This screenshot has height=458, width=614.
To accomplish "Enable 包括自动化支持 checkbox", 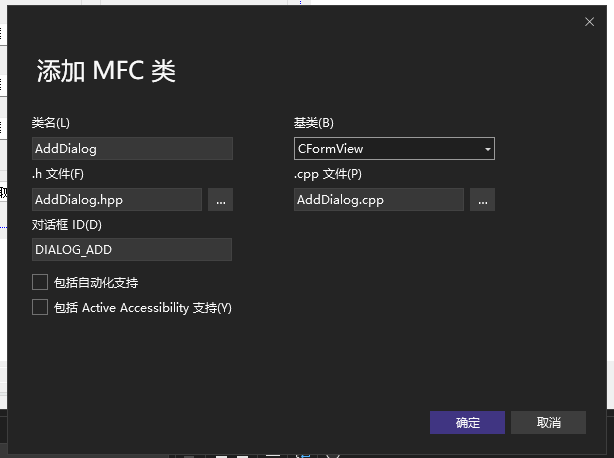I will [40, 282].
